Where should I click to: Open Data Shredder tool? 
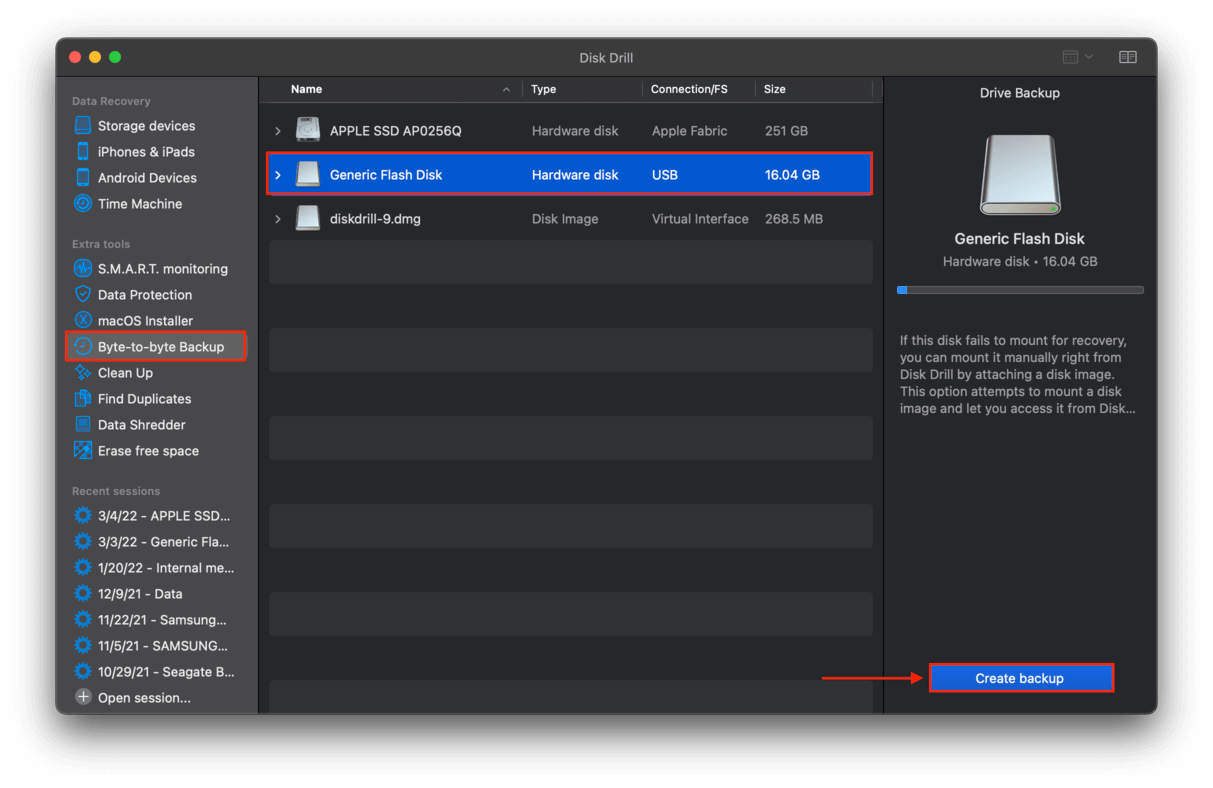141,425
